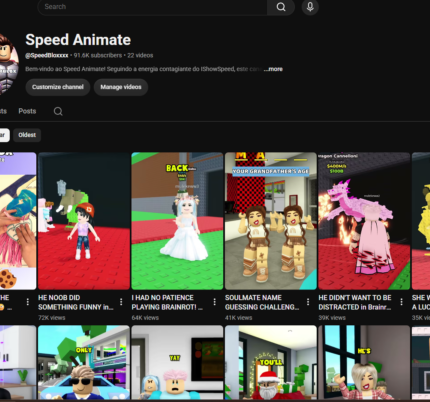Click the 72K views text
430x402 pixels.
pos(51,318)
